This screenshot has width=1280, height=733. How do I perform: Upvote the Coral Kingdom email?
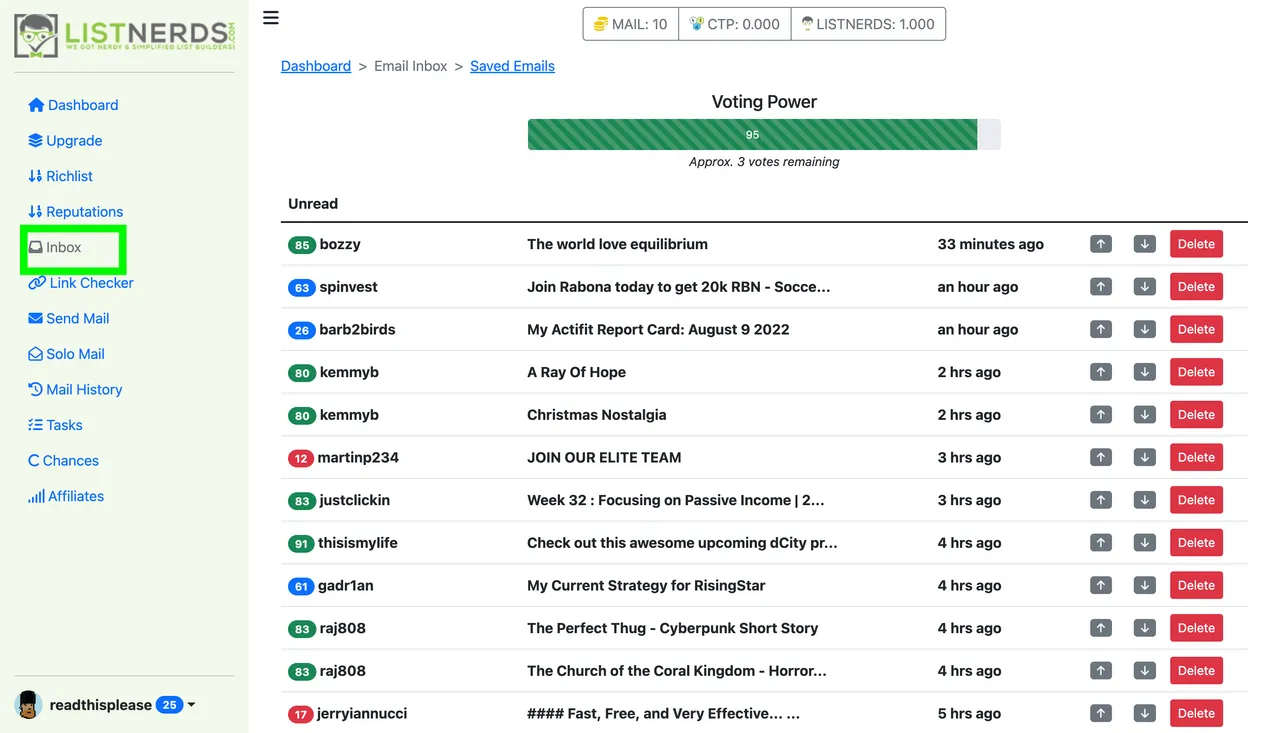(x=1101, y=671)
